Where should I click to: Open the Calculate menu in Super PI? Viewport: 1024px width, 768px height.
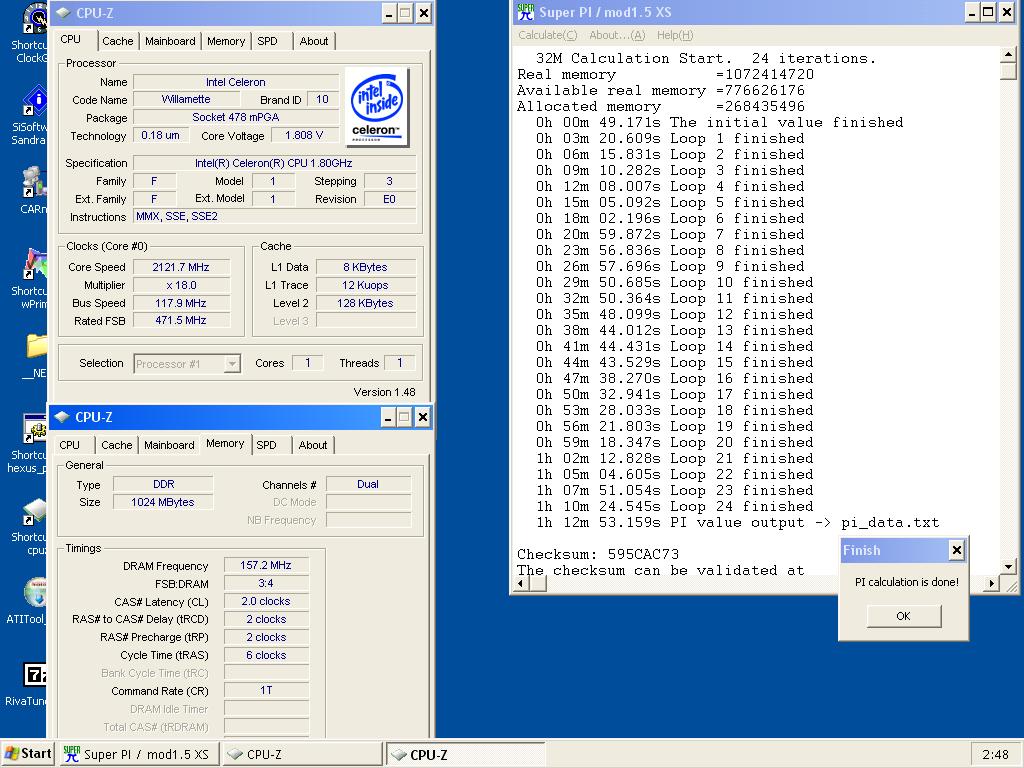(547, 35)
